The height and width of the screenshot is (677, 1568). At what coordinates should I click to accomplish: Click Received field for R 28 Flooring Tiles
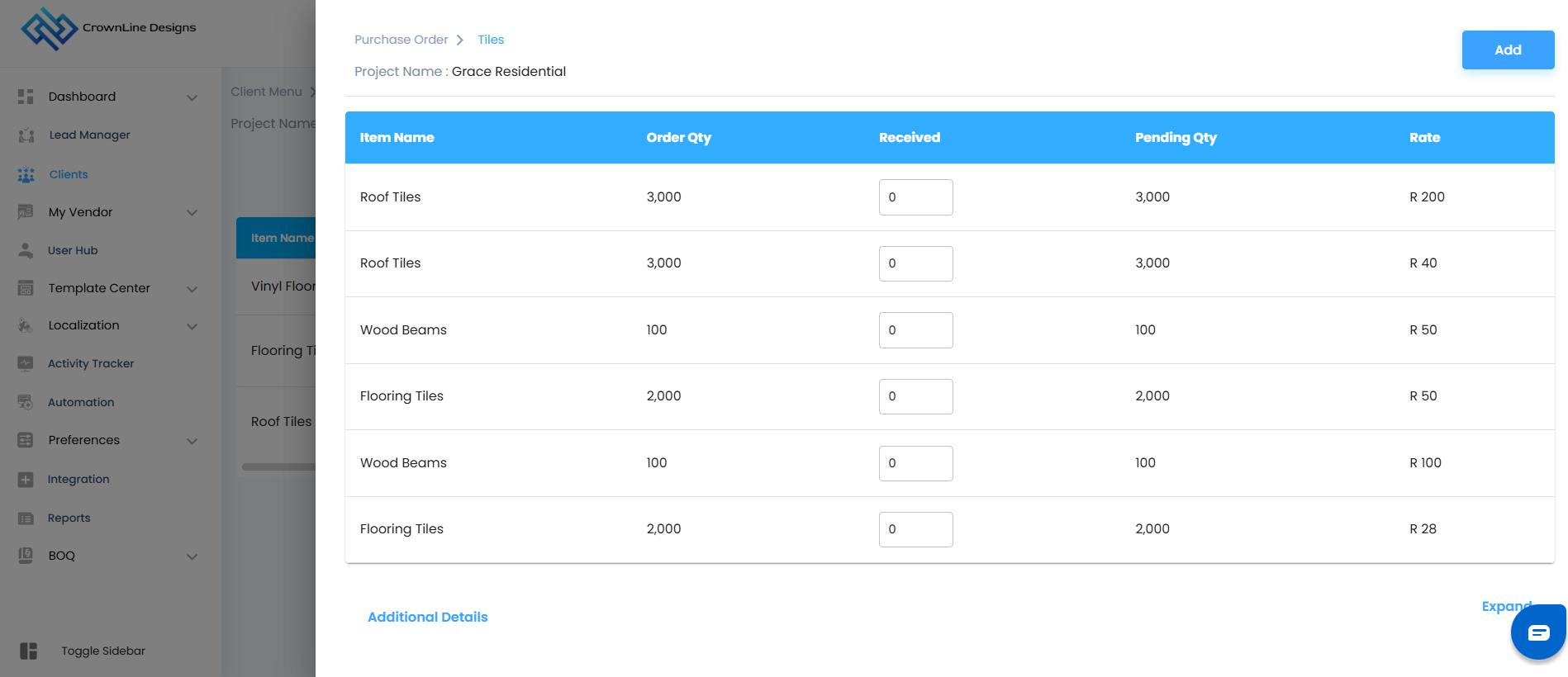pos(915,529)
